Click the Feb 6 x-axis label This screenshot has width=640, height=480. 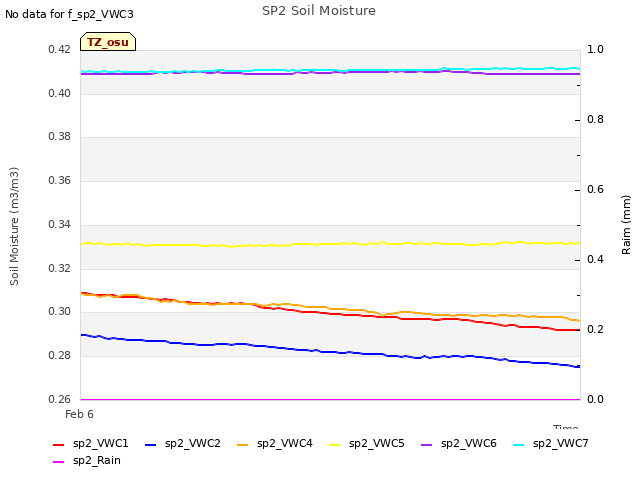(79, 414)
